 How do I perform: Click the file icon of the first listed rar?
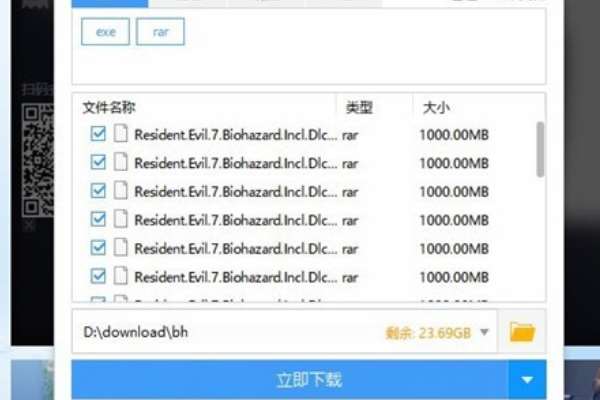(121, 134)
